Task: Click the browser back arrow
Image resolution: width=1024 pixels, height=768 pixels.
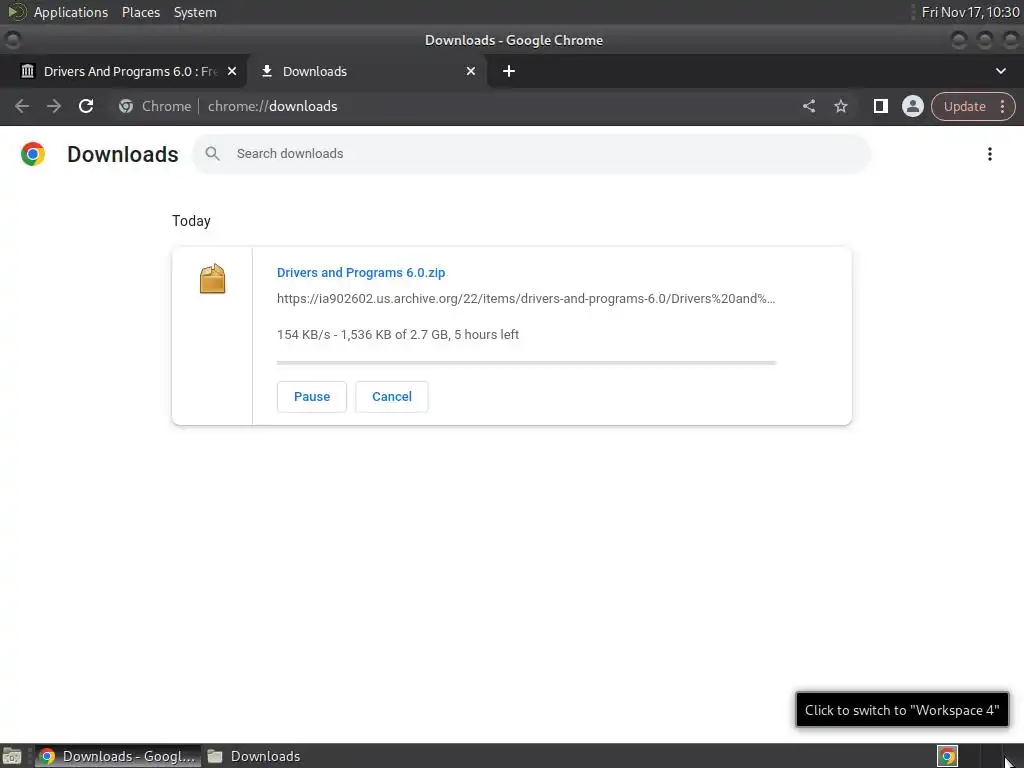Action: point(22,106)
